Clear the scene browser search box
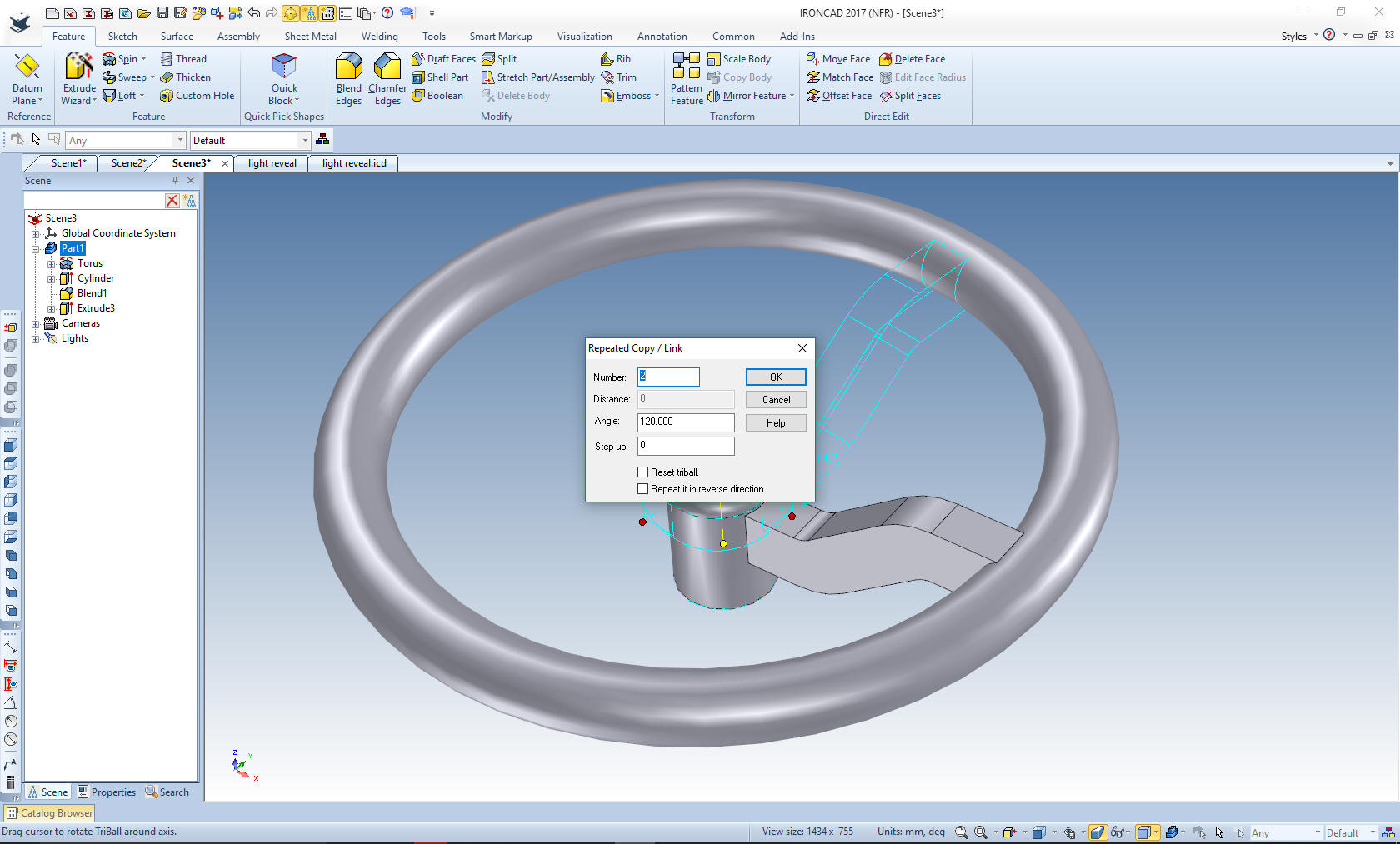This screenshot has width=1400, height=844. [x=172, y=200]
